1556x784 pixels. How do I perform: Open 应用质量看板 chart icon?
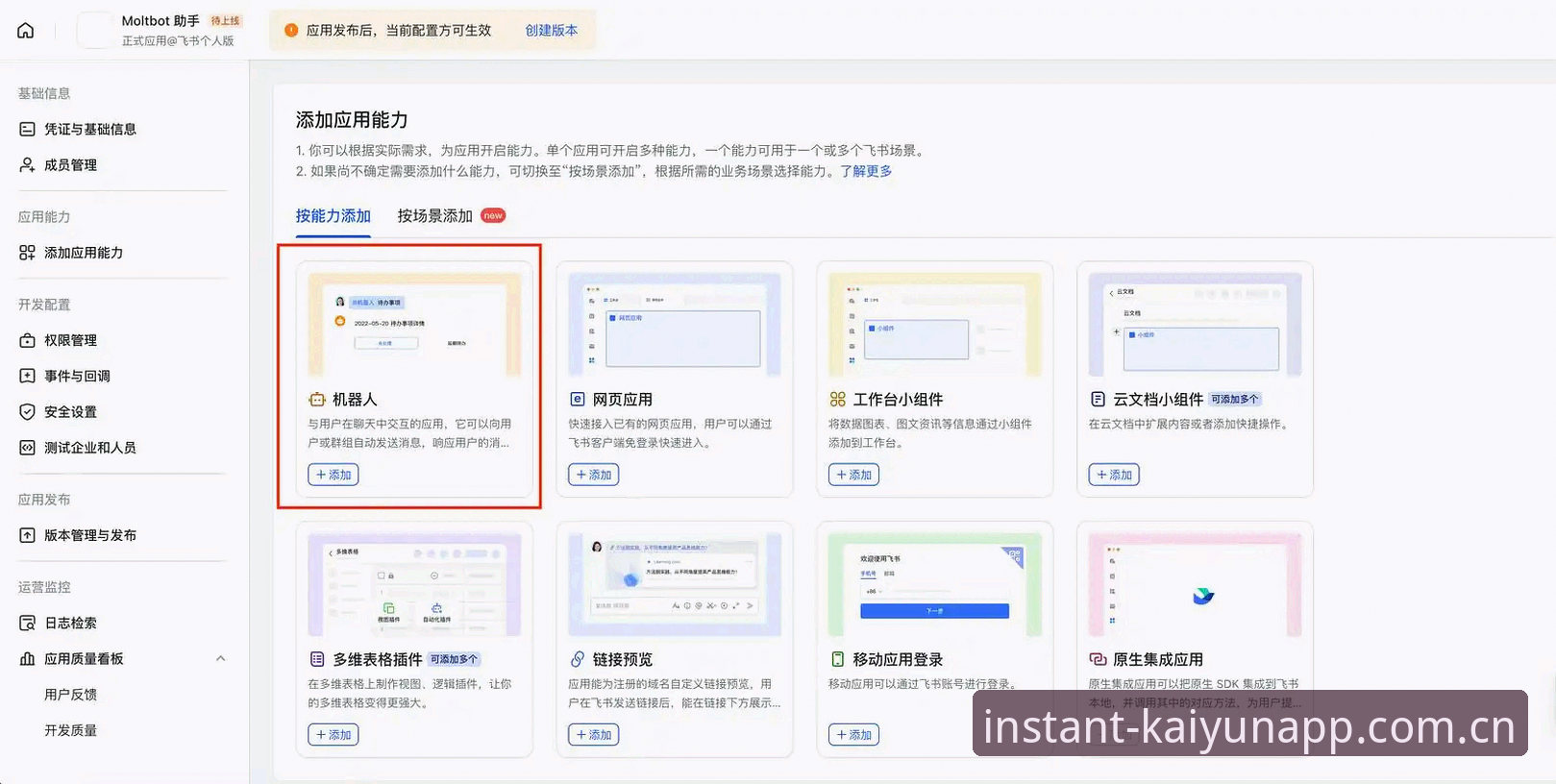click(x=27, y=659)
